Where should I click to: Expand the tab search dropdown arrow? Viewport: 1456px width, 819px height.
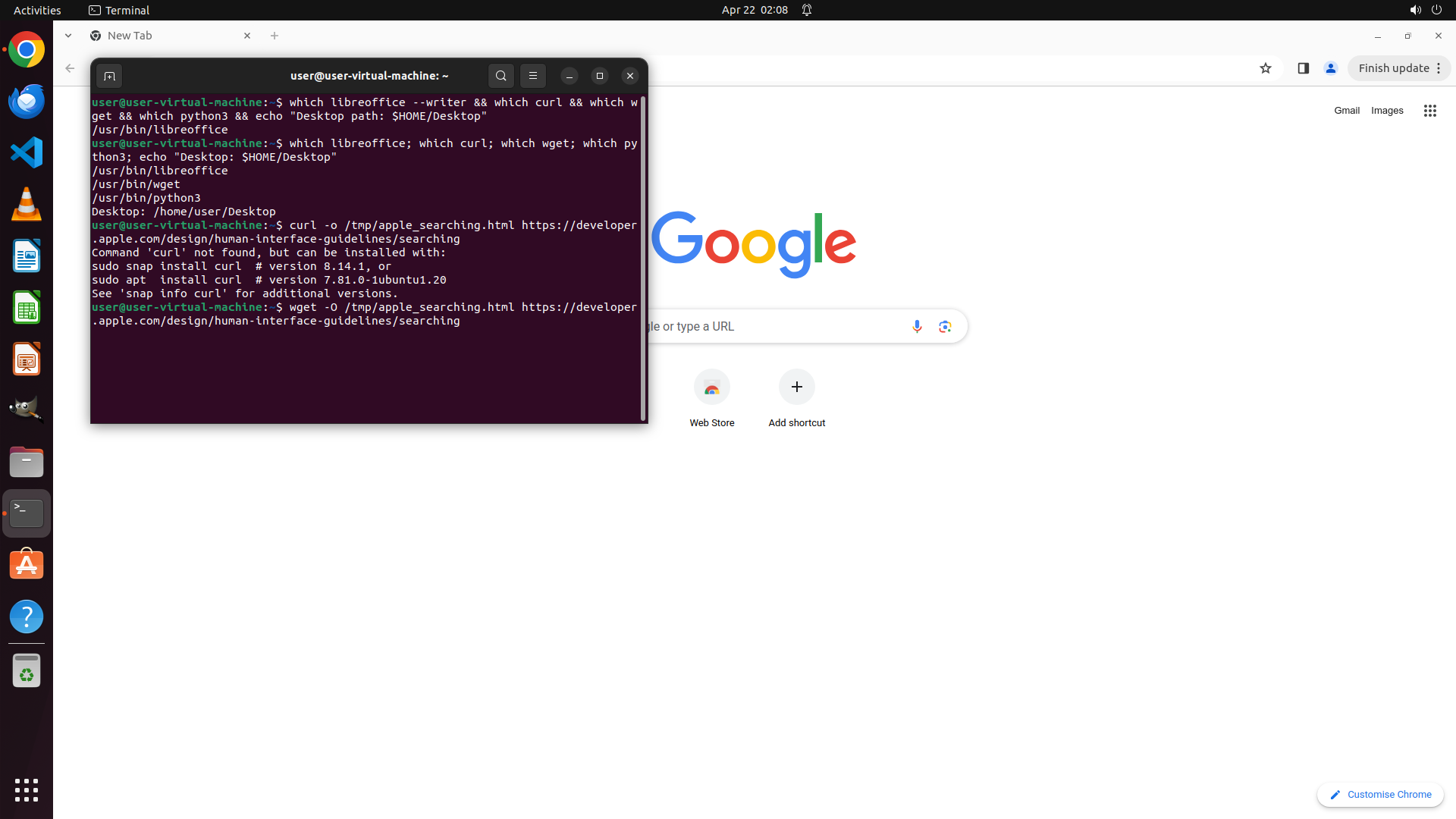pyautogui.click(x=68, y=36)
